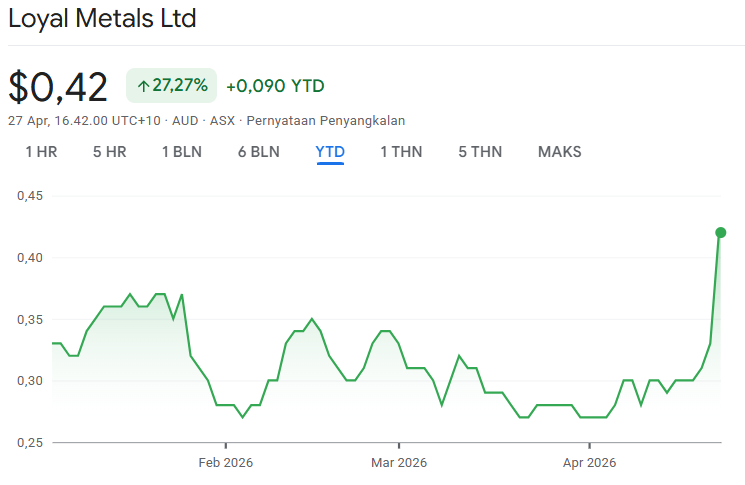Click the 27 Apr, 16.42.00 UTC+10 timestamp
The height and width of the screenshot is (485, 745).
pos(85,121)
